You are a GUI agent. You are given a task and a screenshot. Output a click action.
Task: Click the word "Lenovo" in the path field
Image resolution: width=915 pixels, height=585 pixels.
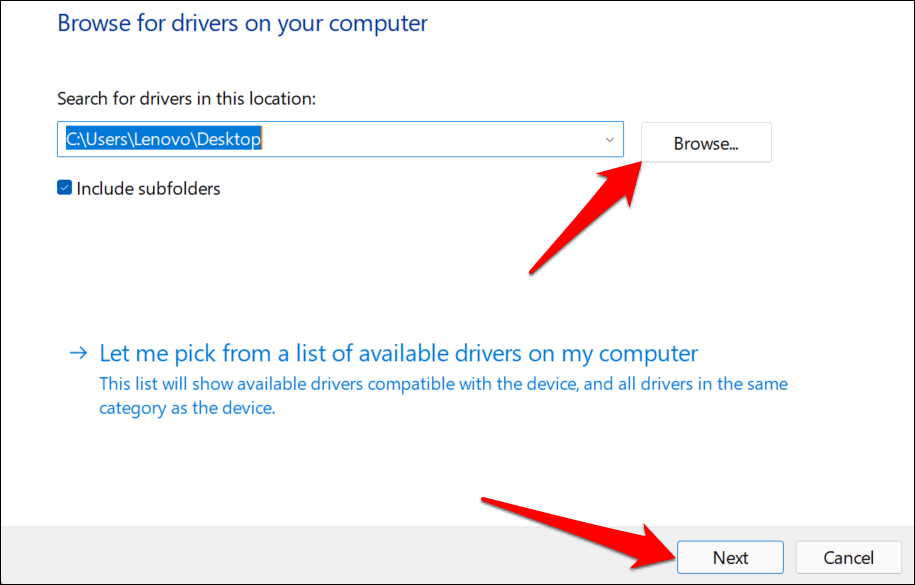(x=165, y=140)
